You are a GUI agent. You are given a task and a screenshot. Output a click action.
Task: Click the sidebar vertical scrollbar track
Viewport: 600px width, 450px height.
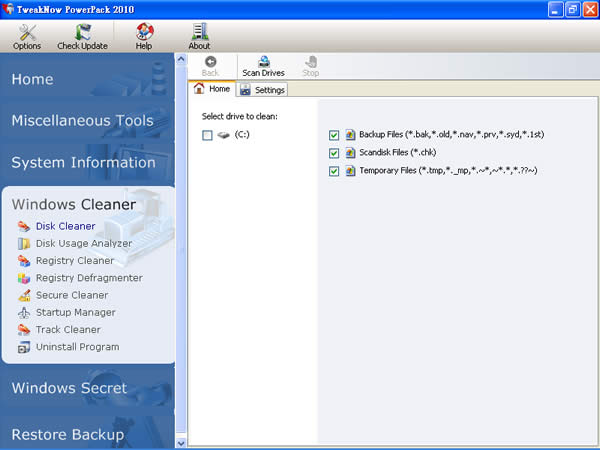click(x=181, y=251)
